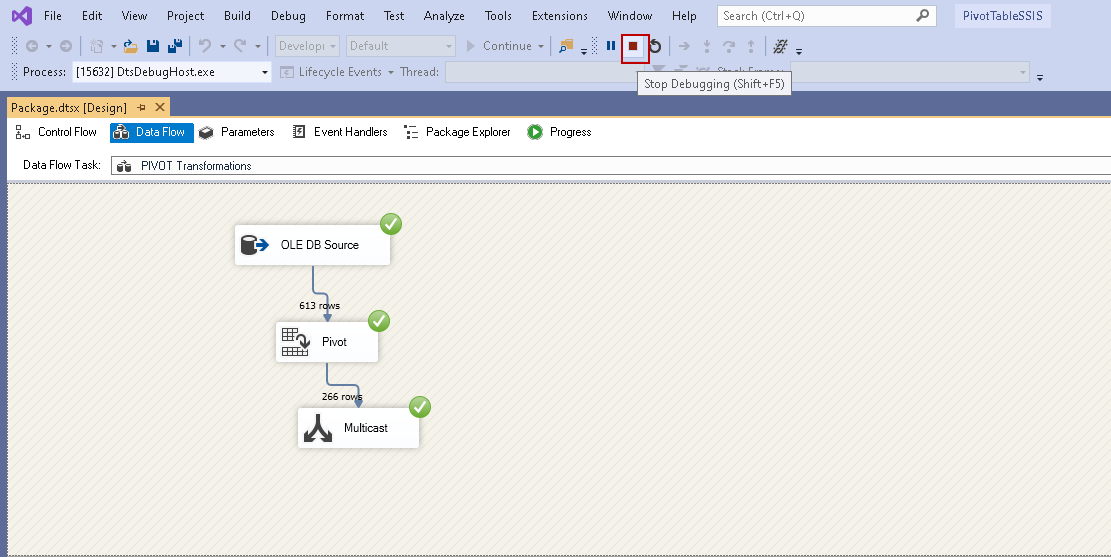Click the Multicast success checkmark
This screenshot has height=557, width=1111.
420,407
